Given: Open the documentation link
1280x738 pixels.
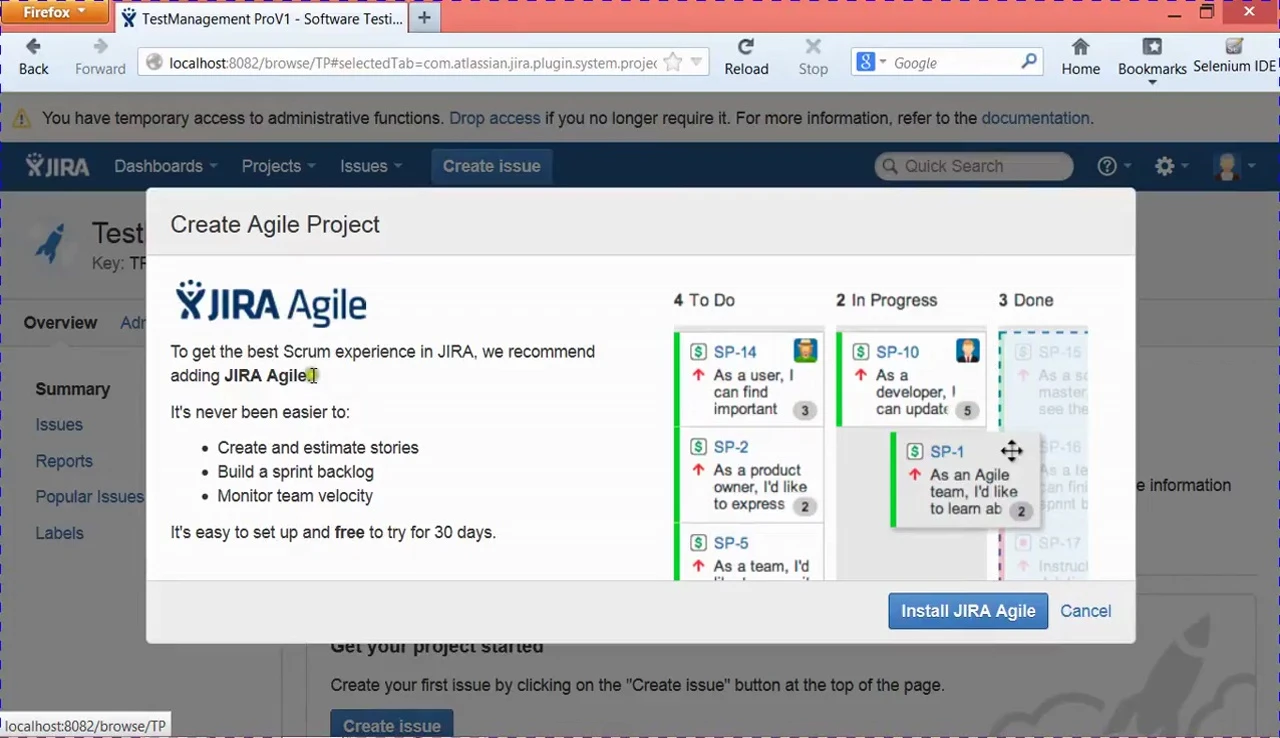Looking at the screenshot, I should click(x=1035, y=118).
